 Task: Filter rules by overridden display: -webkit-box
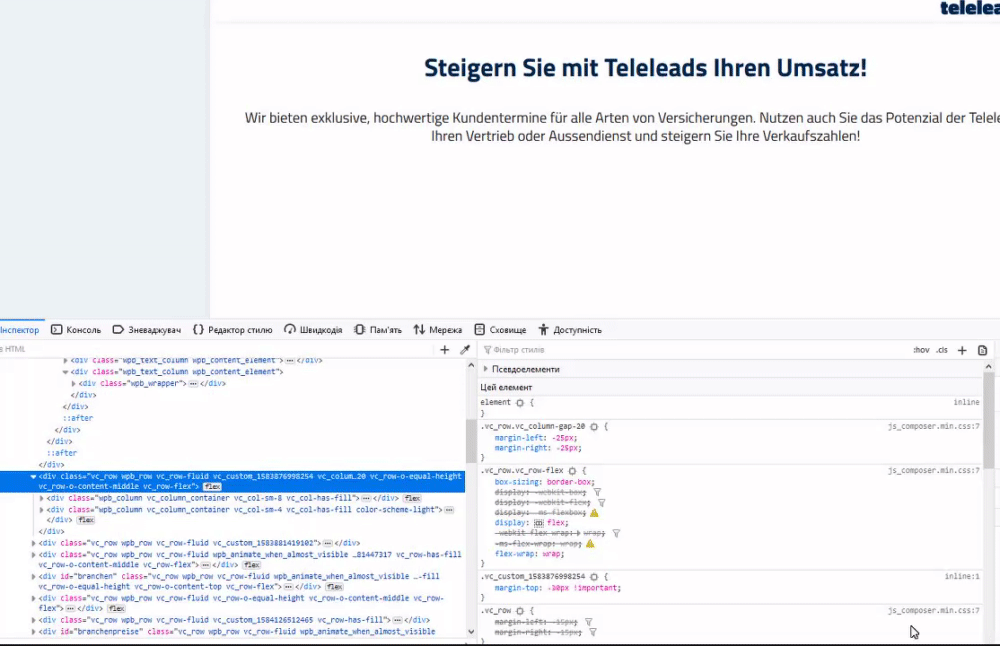click(x=598, y=492)
